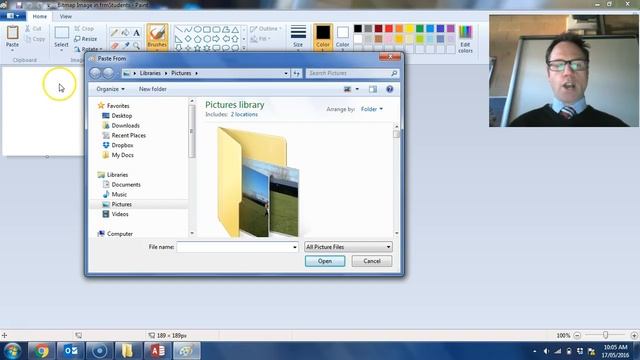Screen dimensions: 640x360
Task: Open the All Picture Files type dropdown
Action: click(x=348, y=247)
